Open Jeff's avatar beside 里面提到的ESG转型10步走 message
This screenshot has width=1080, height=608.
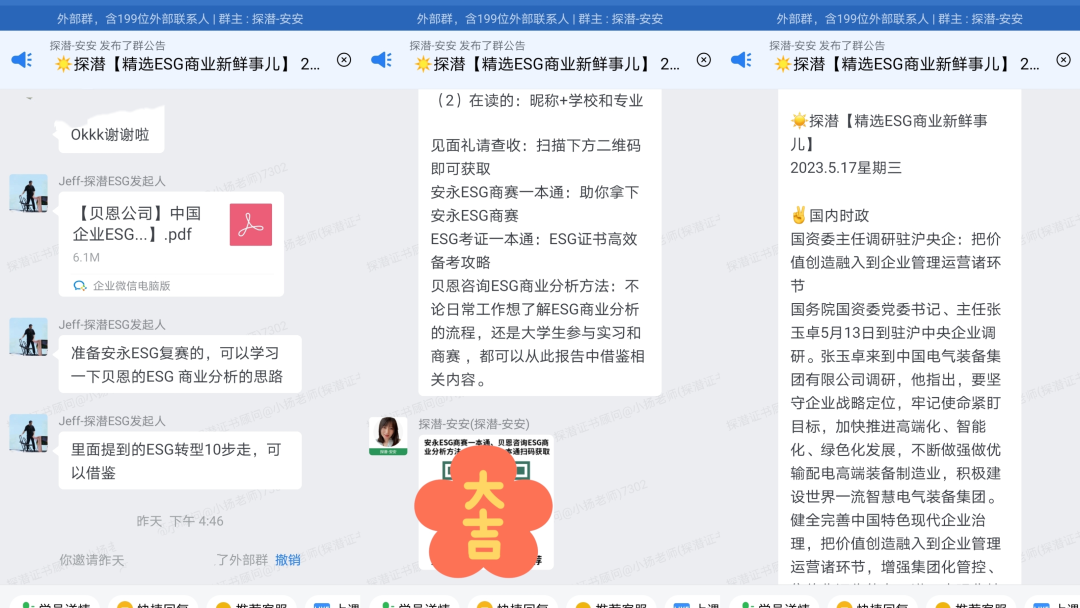(28, 433)
